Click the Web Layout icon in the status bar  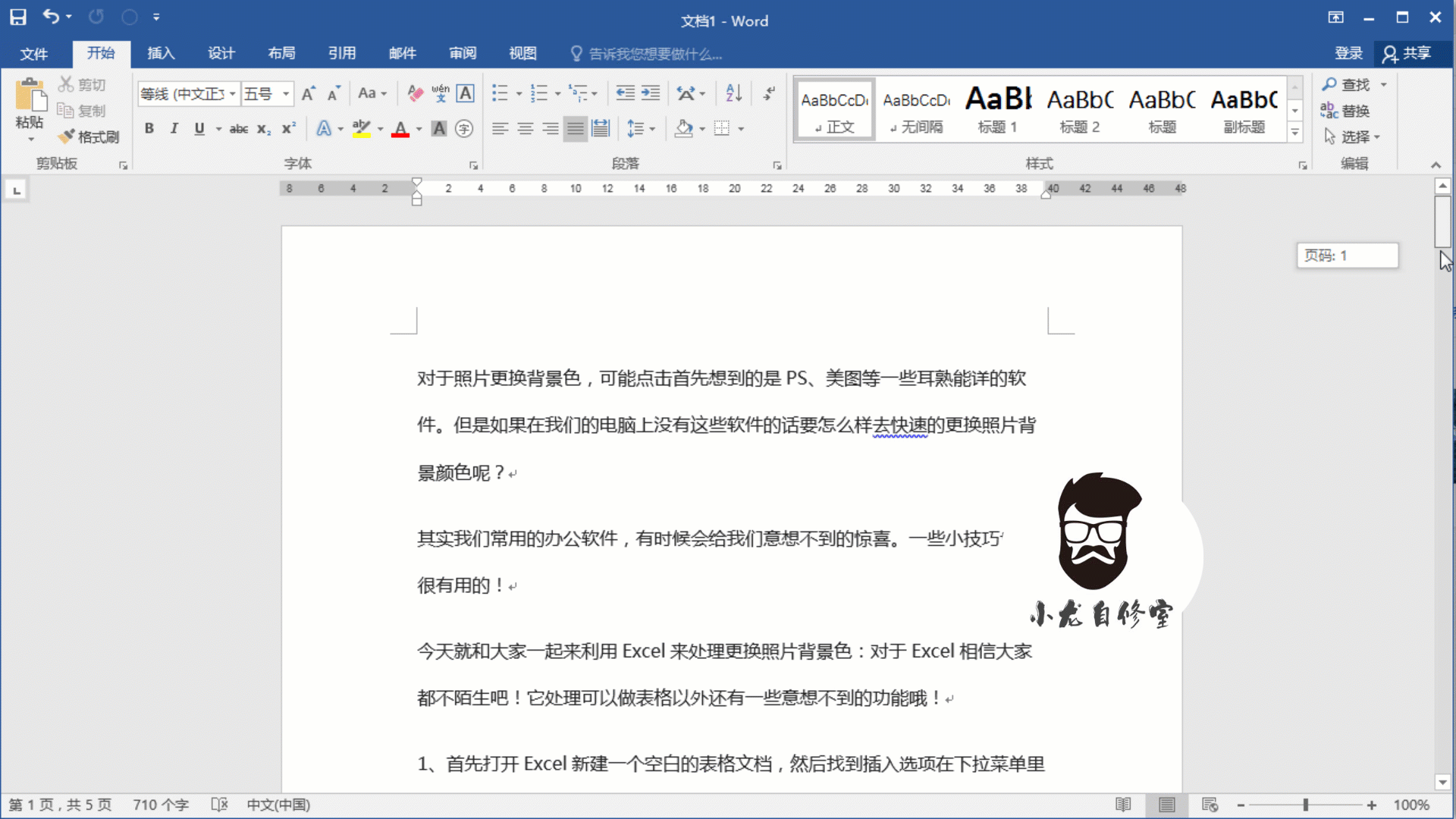pos(1210,805)
